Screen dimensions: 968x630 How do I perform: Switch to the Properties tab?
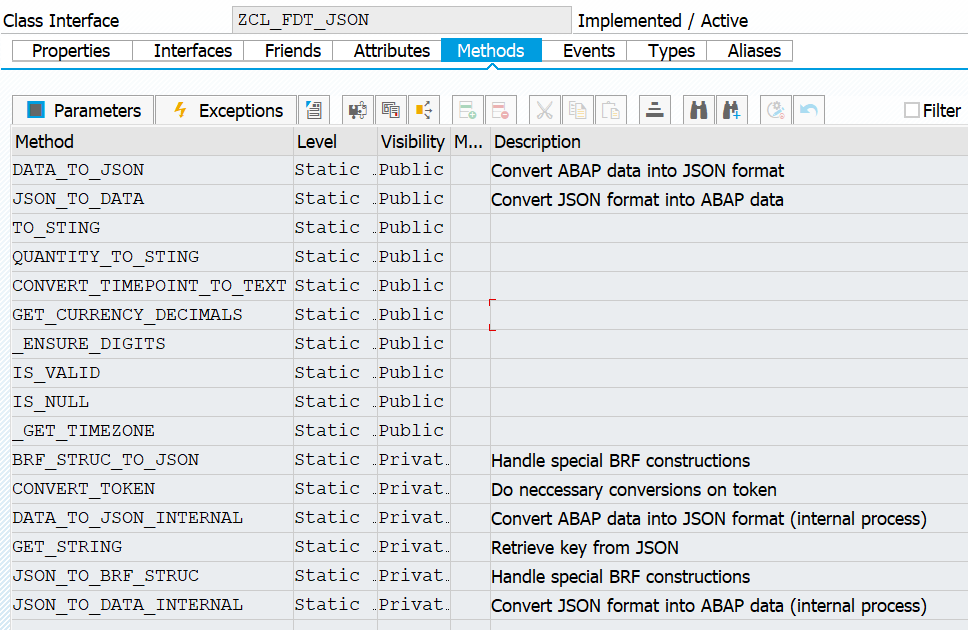pos(72,51)
